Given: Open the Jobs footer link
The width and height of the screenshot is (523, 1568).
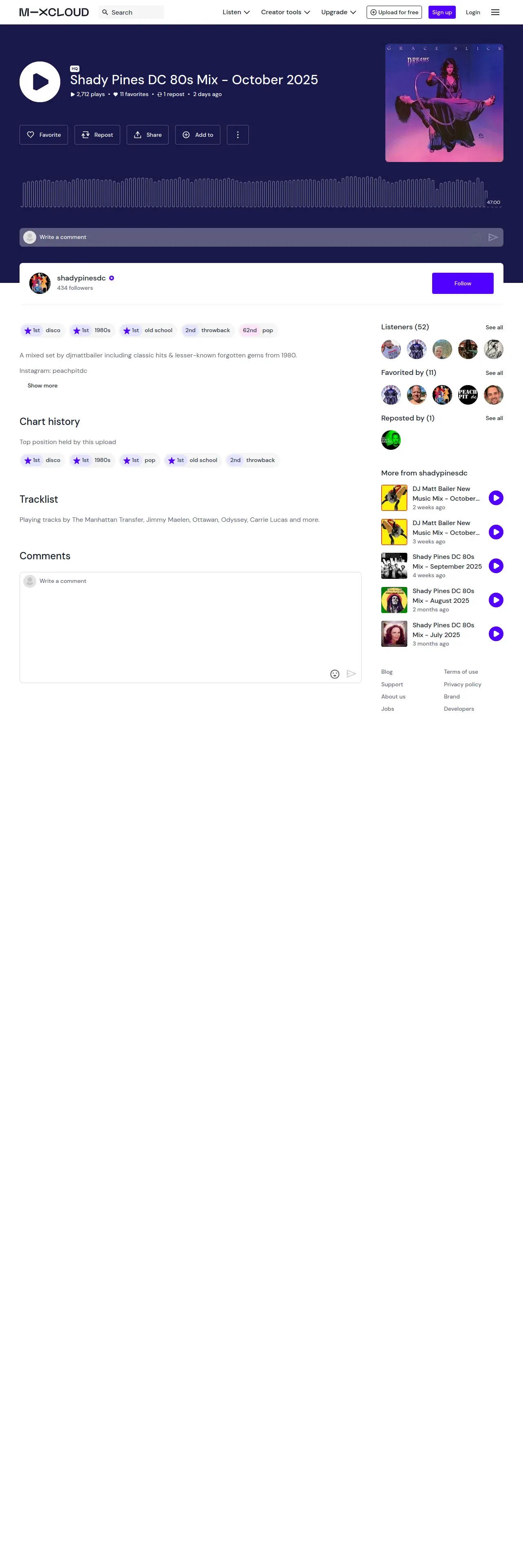Looking at the screenshot, I should point(388,709).
